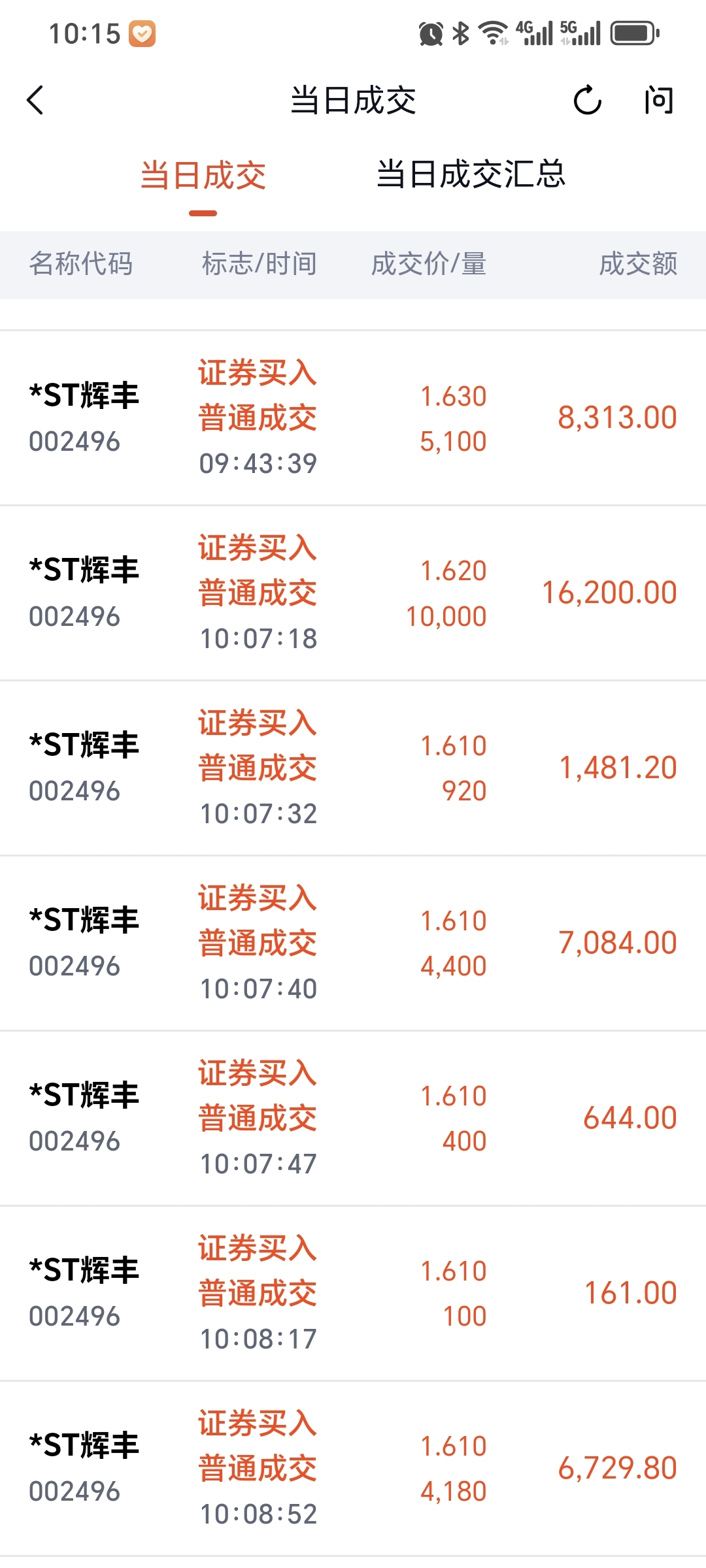Viewport: 706px width, 1568px height.
Task: Tap the Wi-Fi status icon
Action: pyautogui.click(x=493, y=33)
